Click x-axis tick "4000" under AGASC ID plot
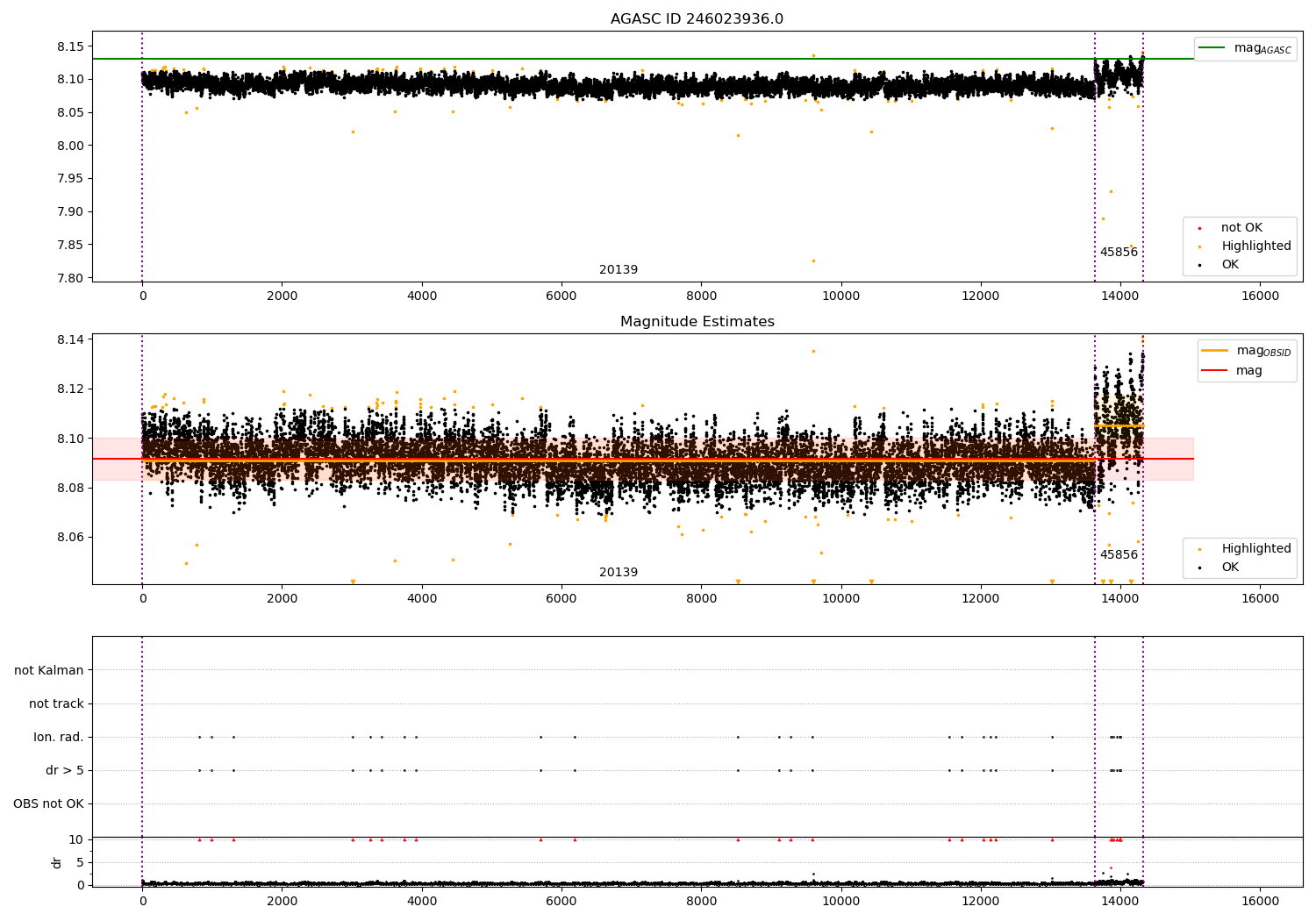The height and width of the screenshot is (921, 1316). coord(422,296)
